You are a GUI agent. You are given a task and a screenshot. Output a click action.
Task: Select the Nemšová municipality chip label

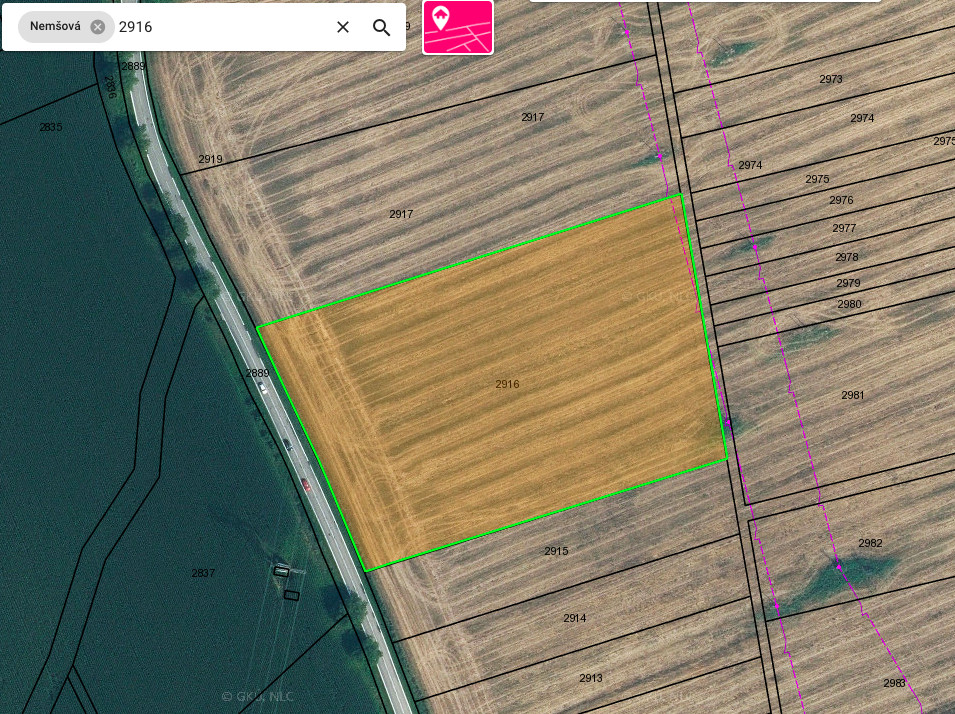pos(55,27)
